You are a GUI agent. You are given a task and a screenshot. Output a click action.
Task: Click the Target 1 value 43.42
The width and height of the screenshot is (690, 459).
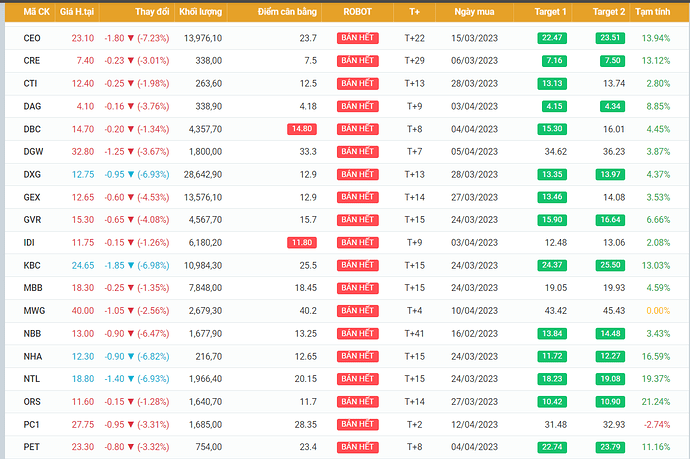(556, 311)
